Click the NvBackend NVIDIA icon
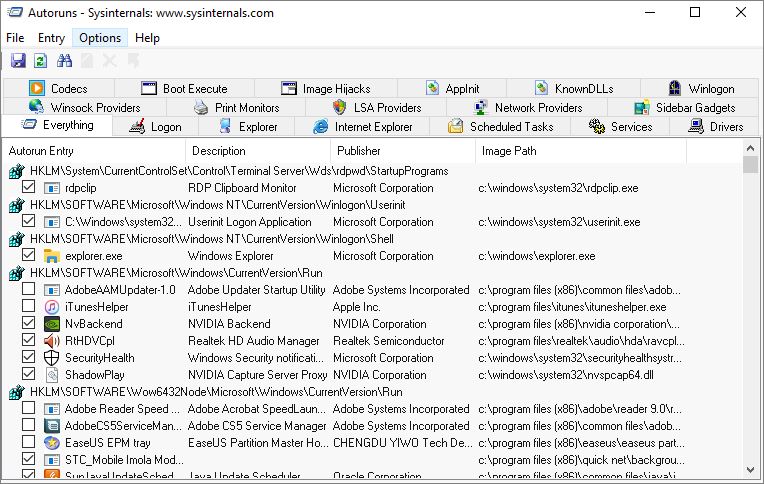The height and width of the screenshot is (484, 764). (x=52, y=324)
